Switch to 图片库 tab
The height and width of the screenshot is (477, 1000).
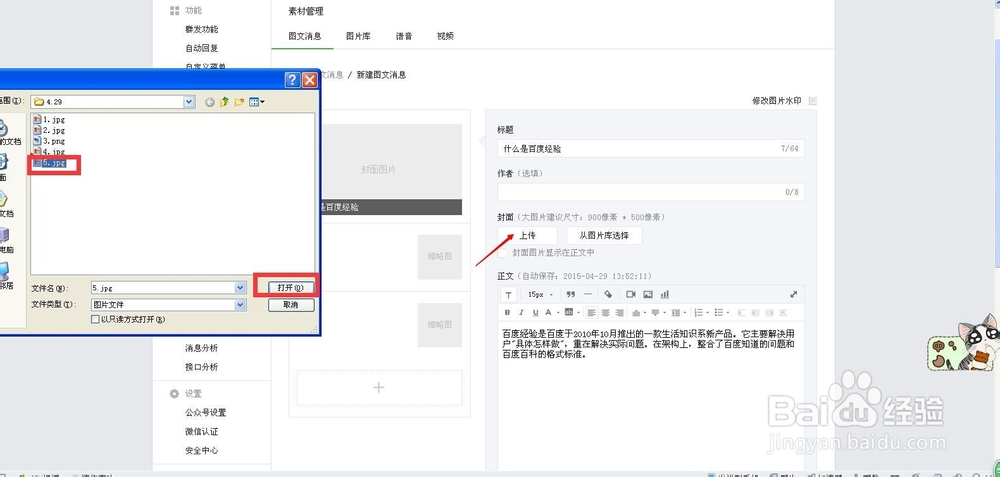click(x=358, y=36)
